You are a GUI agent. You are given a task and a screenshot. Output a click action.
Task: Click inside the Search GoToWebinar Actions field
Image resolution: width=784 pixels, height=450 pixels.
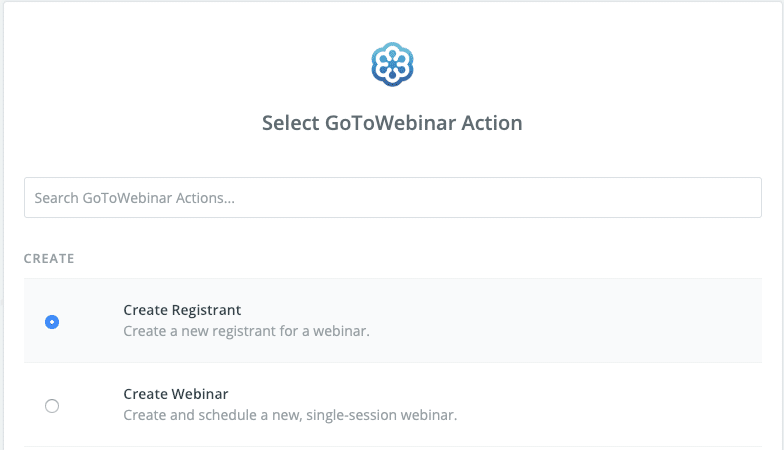coord(392,198)
